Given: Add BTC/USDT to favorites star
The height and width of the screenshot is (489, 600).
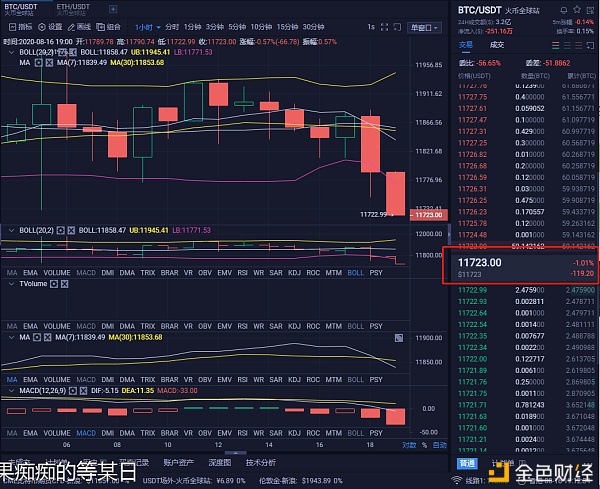Looking at the screenshot, I should [577, 10].
